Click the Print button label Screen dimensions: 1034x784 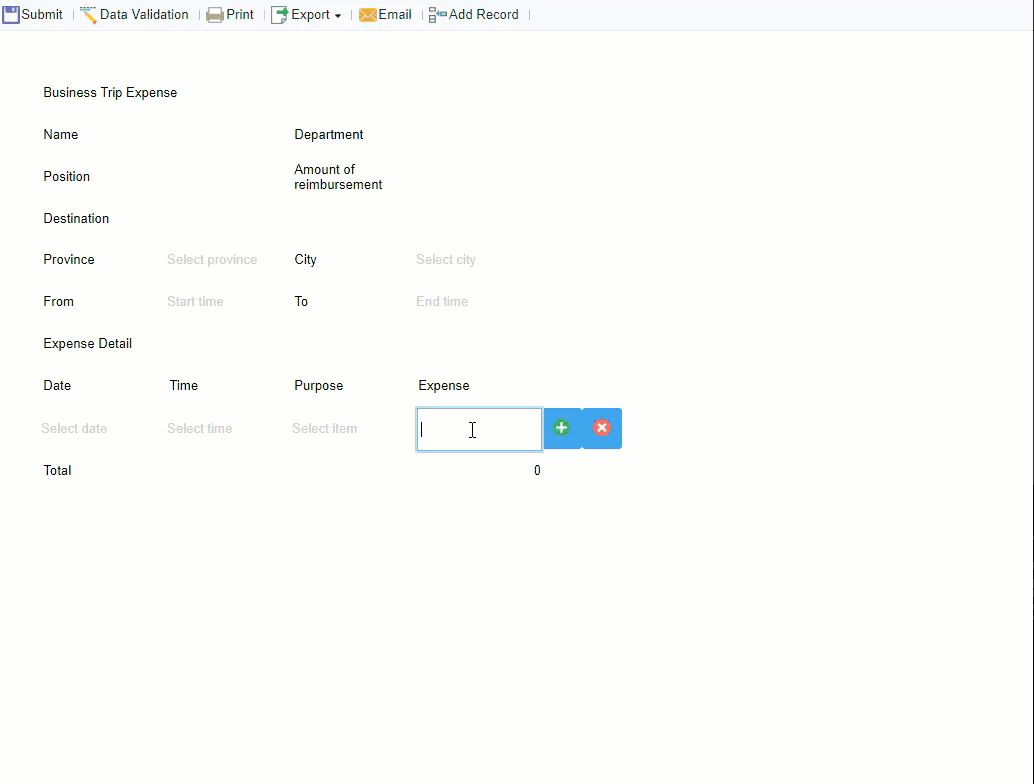coord(240,15)
